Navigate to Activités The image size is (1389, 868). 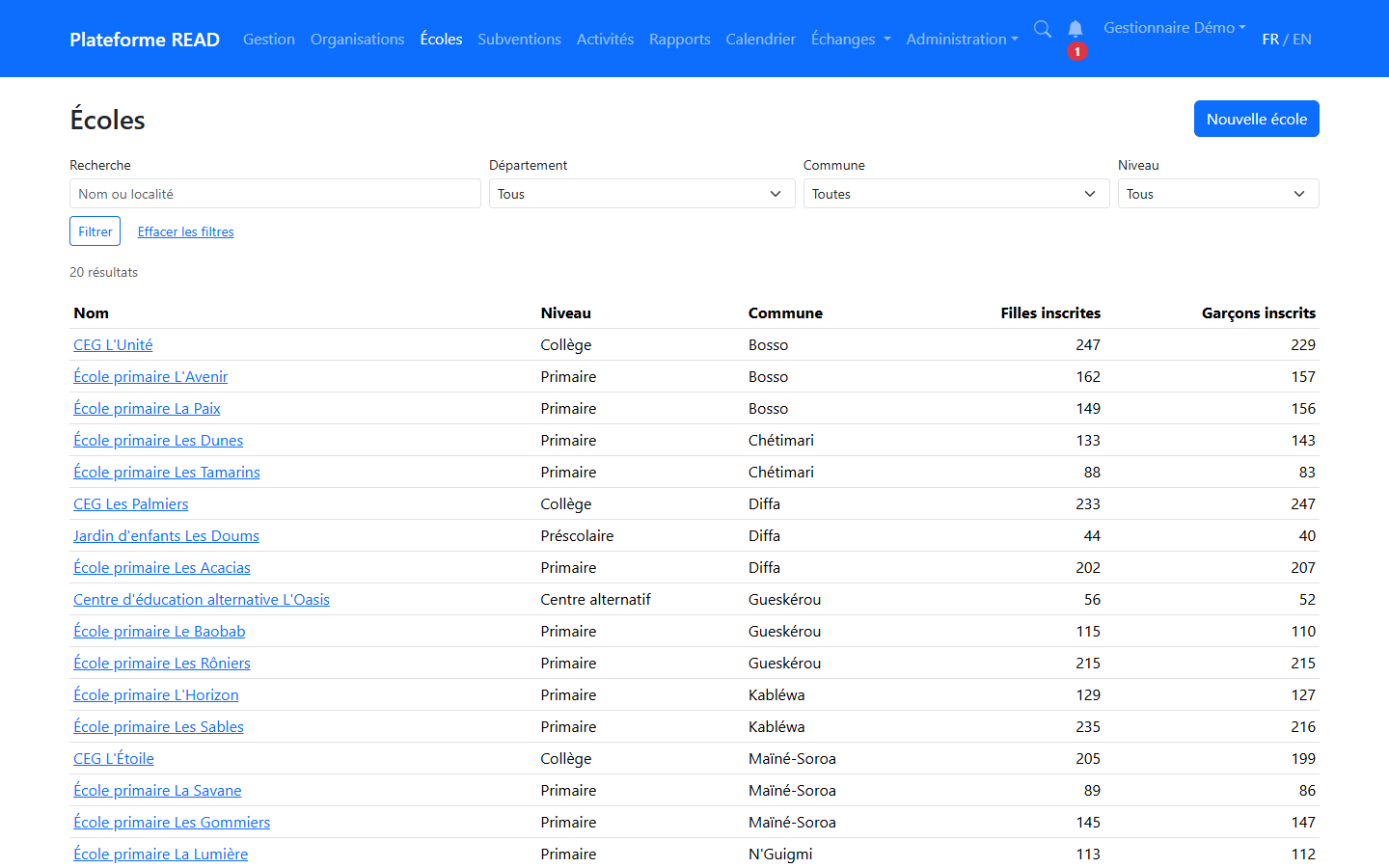tap(605, 40)
